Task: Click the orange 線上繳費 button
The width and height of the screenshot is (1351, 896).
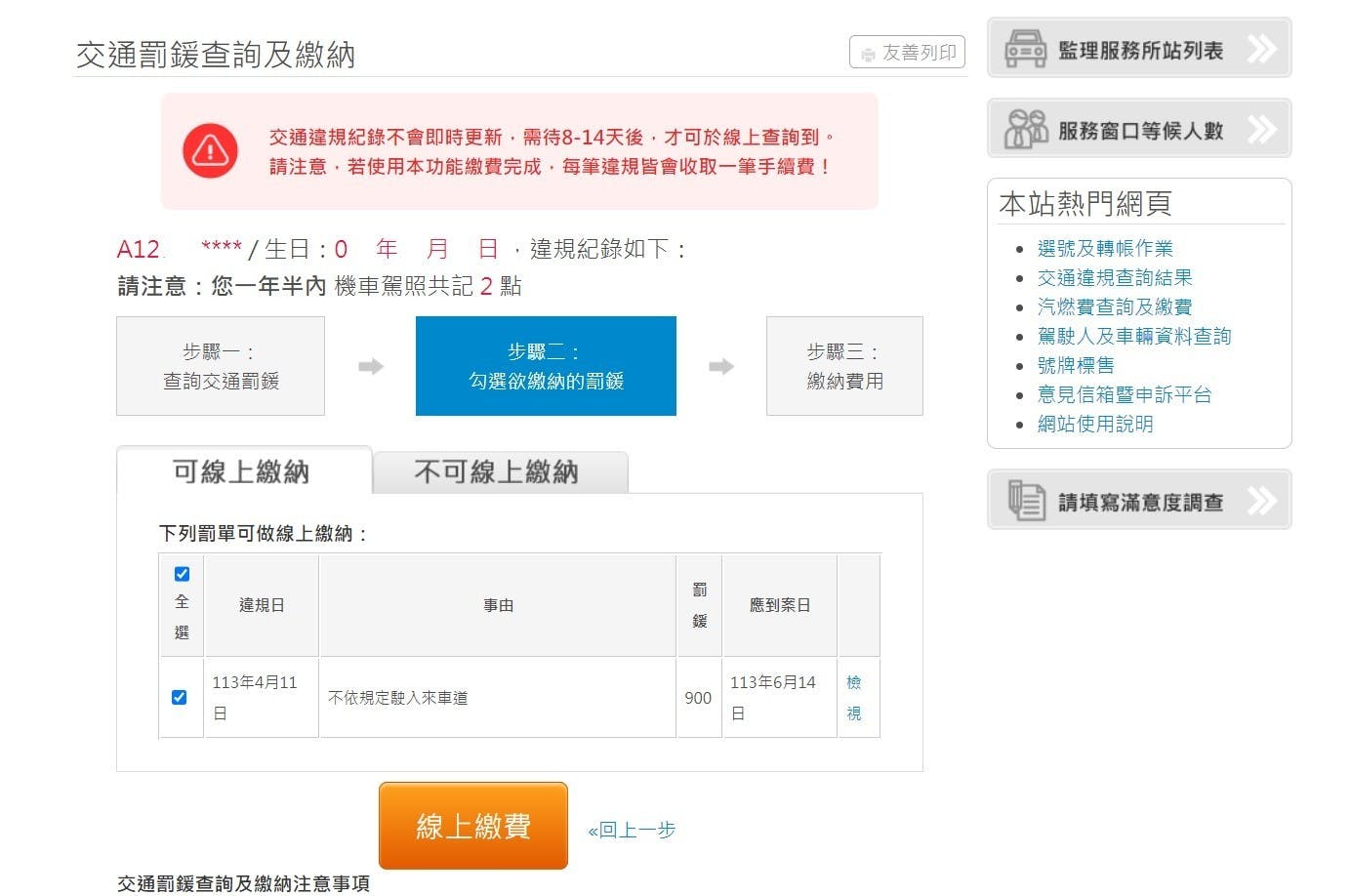Action: 472,826
